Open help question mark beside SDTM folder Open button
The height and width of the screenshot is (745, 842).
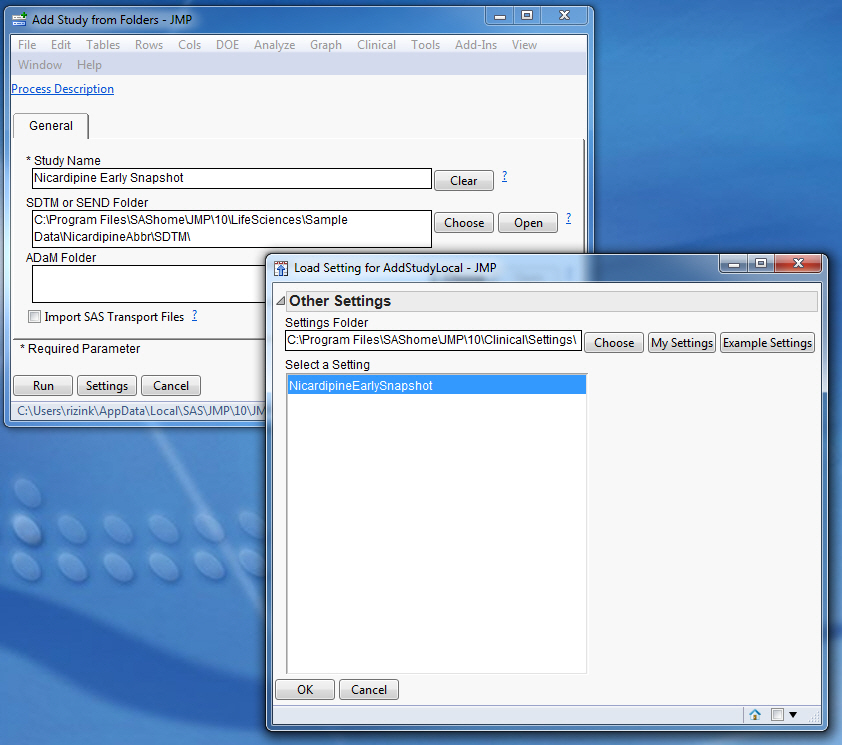click(569, 218)
